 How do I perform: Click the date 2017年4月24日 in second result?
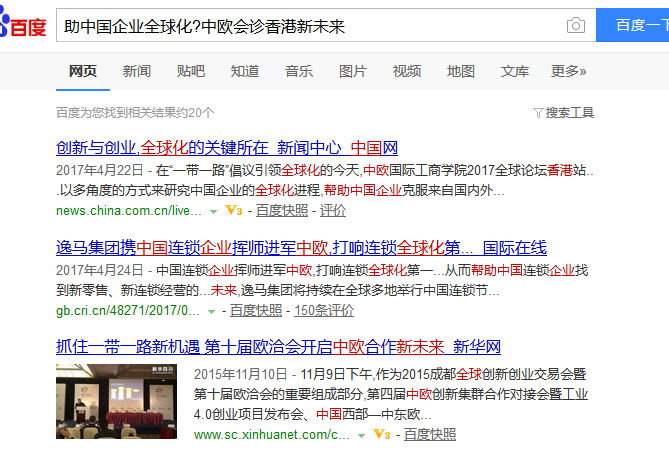click(99, 270)
